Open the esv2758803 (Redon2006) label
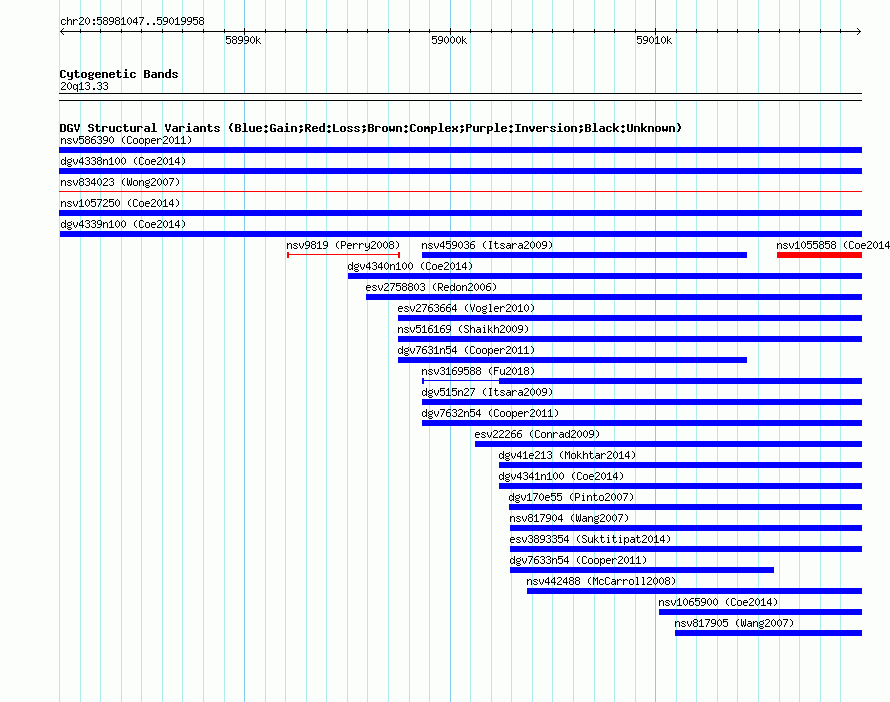 [431, 287]
